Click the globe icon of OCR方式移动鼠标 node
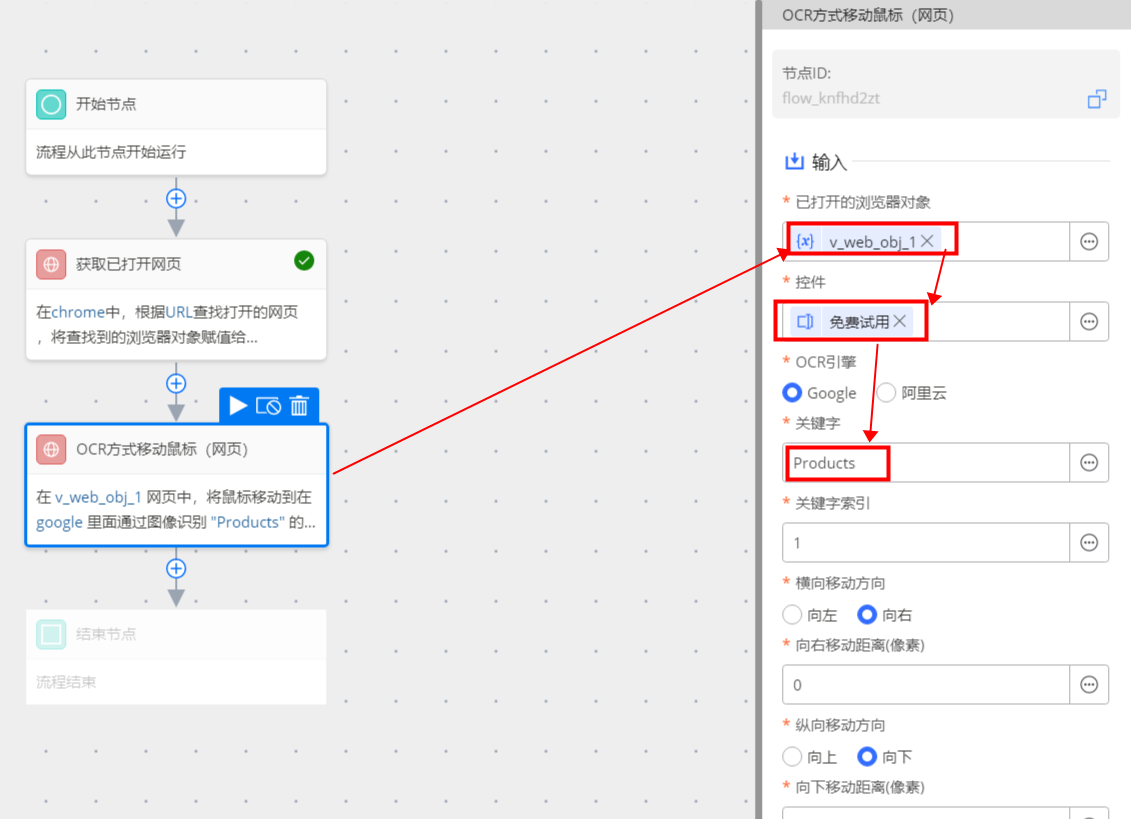The image size is (1131, 819). 51,450
